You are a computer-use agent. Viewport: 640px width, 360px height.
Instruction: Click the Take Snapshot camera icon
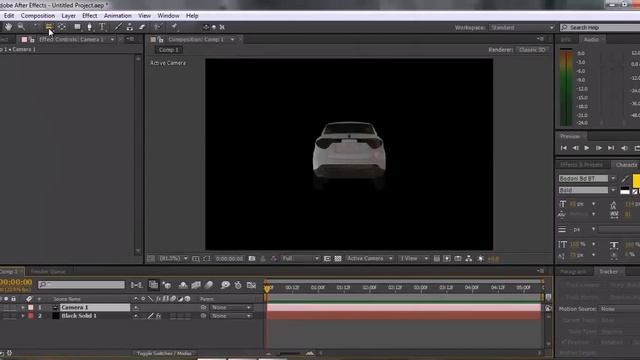point(252,259)
